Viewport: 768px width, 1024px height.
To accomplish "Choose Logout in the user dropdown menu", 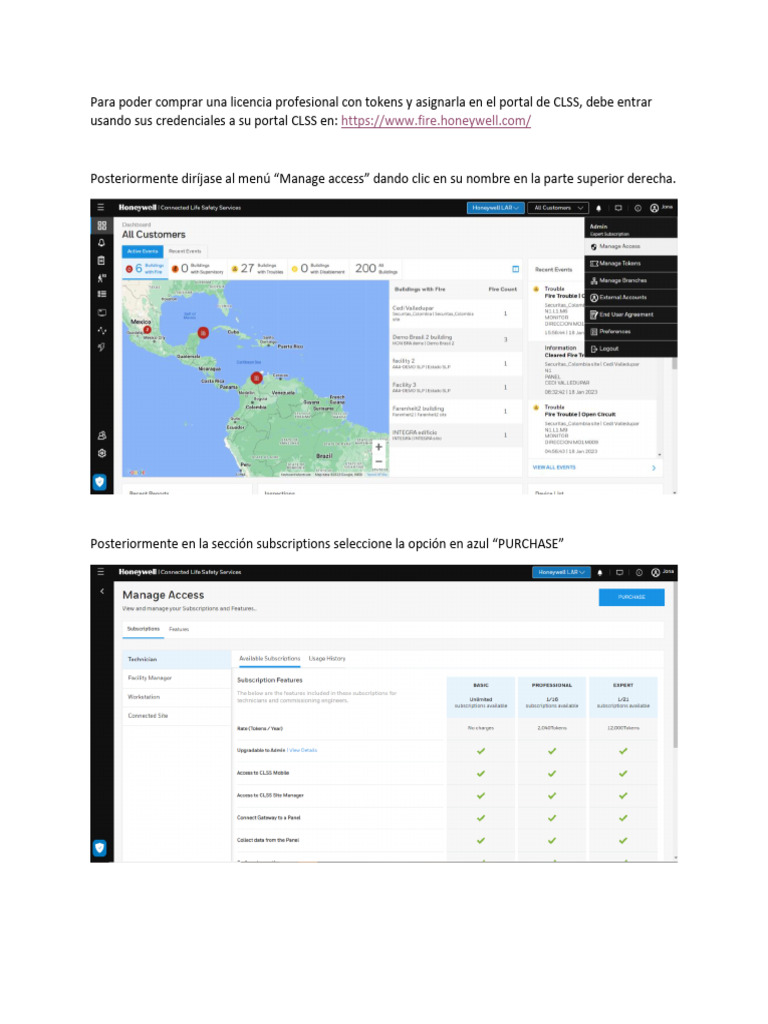I will coord(608,348).
